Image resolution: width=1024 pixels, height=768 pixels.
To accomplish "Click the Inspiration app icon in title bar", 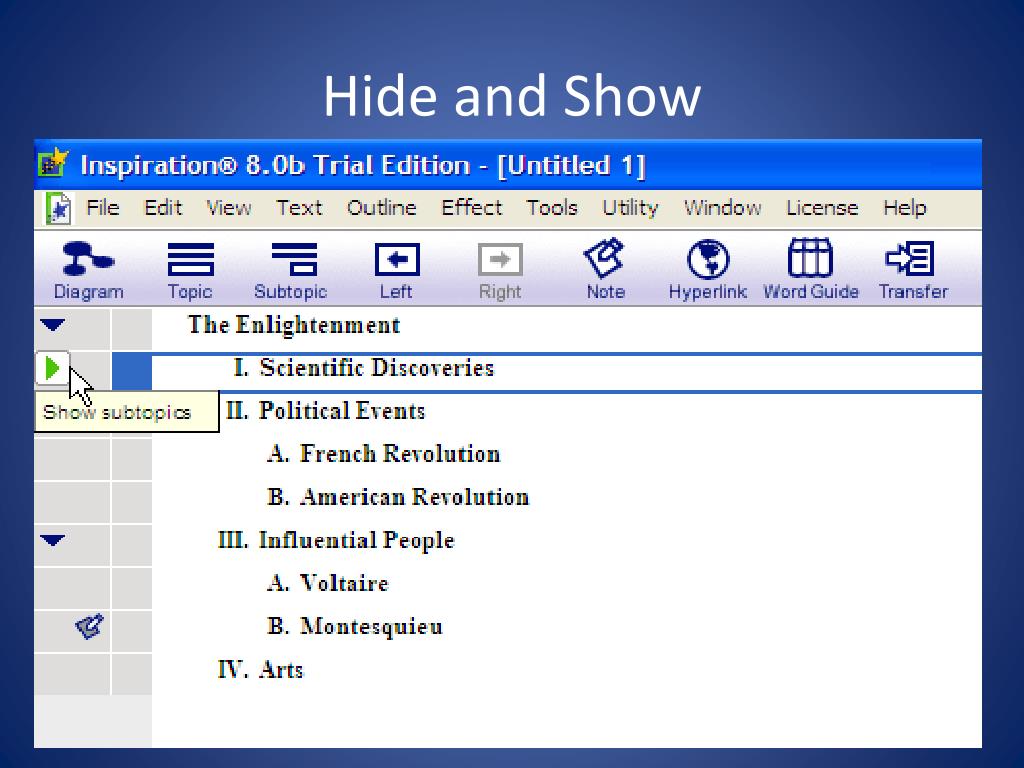I will [53, 163].
